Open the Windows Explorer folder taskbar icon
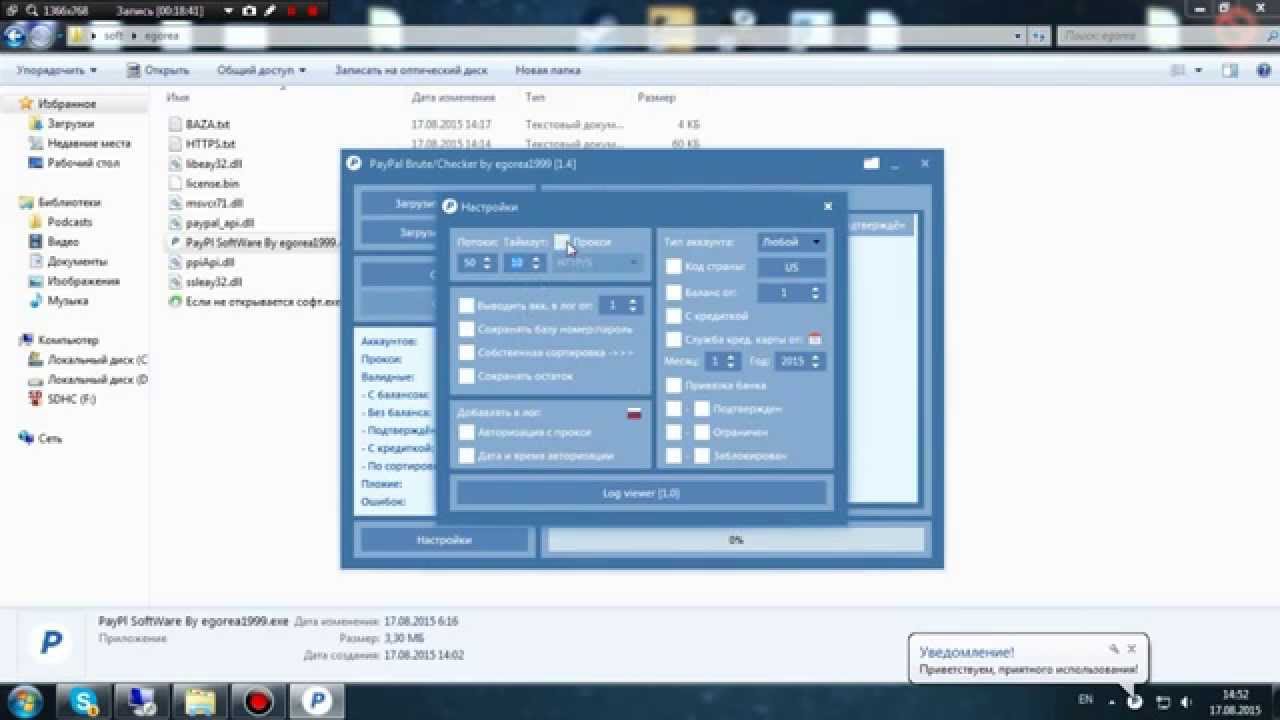Image resolution: width=1280 pixels, height=720 pixels. coord(200,701)
